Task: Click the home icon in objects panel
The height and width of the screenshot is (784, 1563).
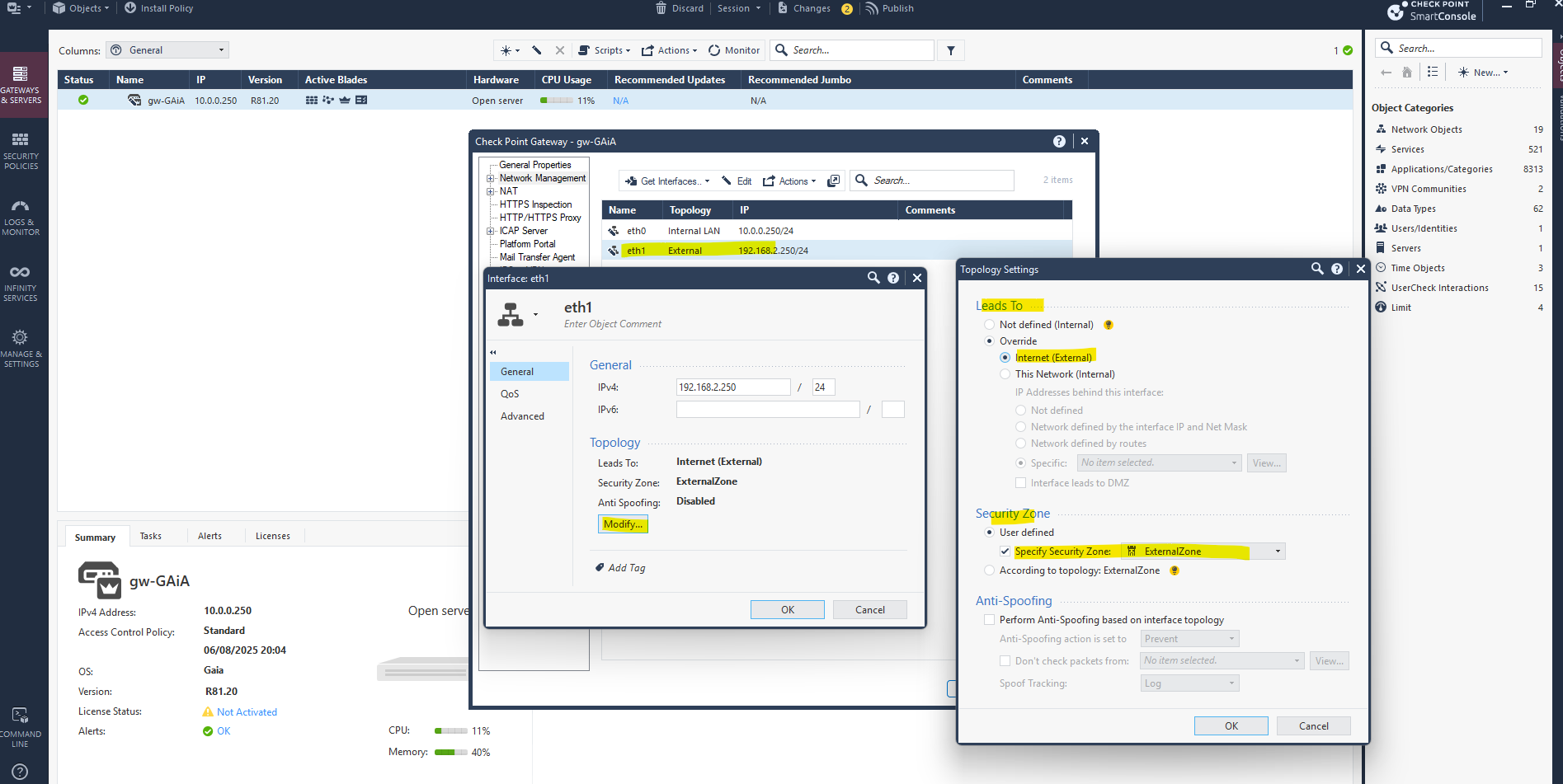Action: pyautogui.click(x=1407, y=73)
